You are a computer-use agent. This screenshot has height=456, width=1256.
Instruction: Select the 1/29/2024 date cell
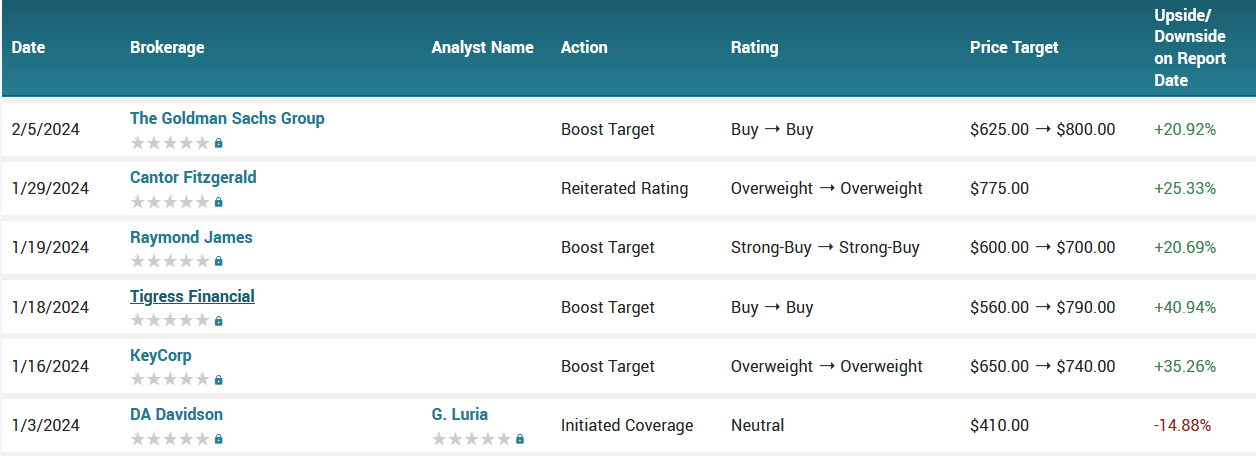(x=50, y=188)
